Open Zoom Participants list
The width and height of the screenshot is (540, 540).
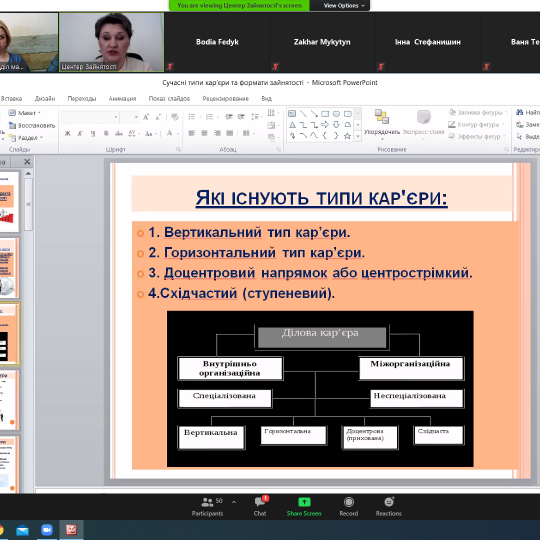tap(207, 507)
